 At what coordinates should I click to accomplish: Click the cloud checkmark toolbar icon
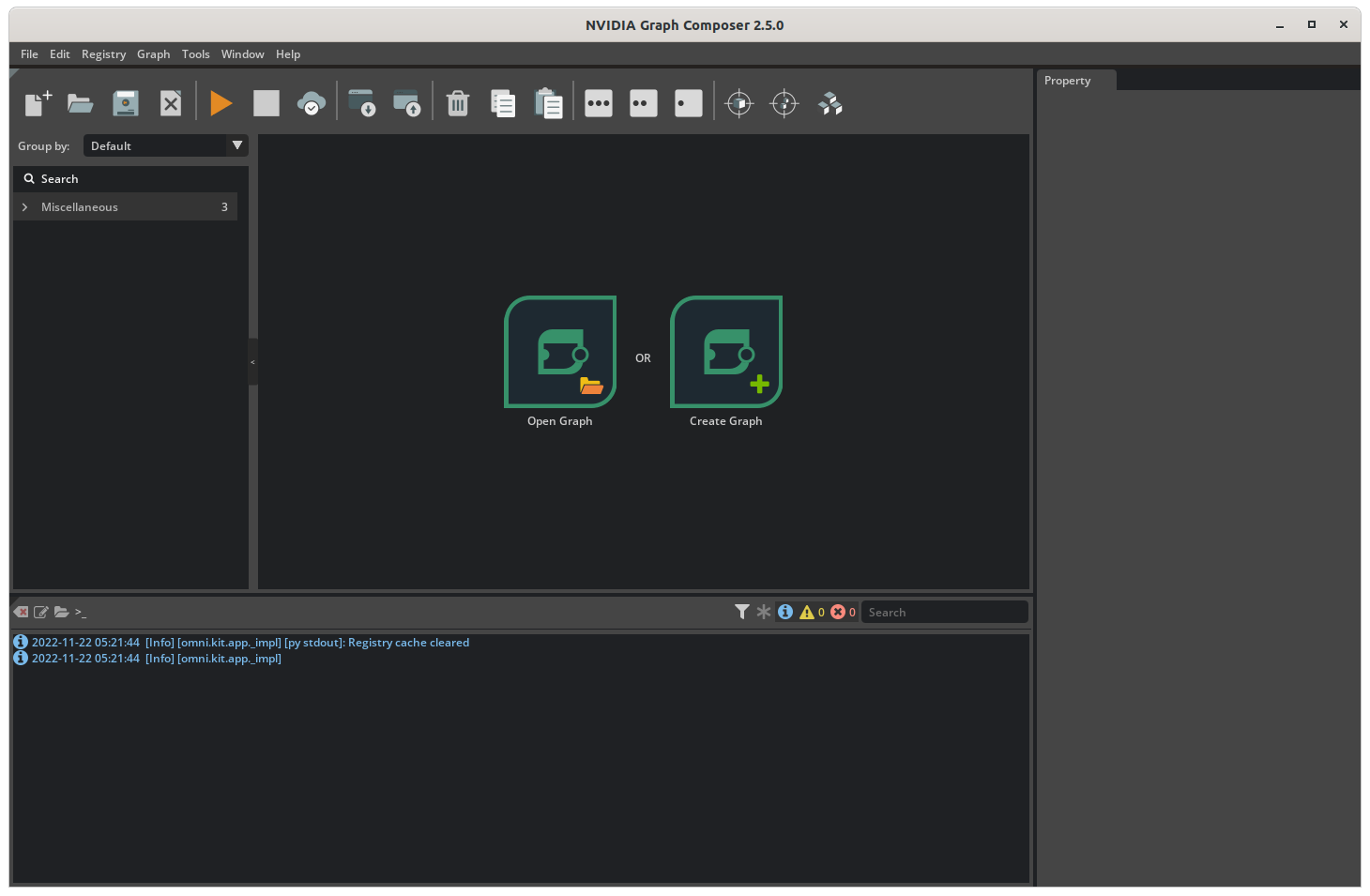pyautogui.click(x=312, y=103)
